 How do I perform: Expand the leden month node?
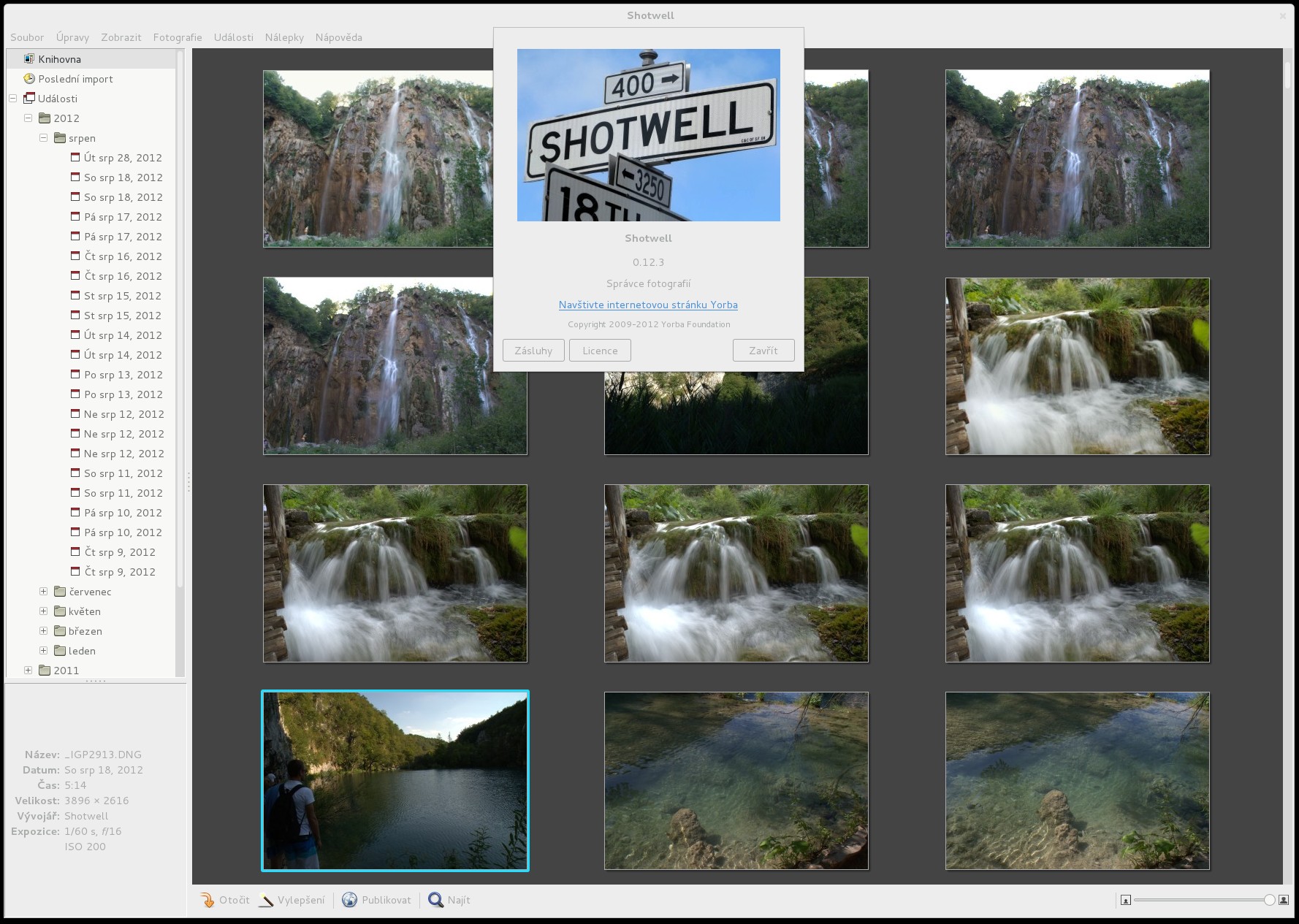(44, 650)
